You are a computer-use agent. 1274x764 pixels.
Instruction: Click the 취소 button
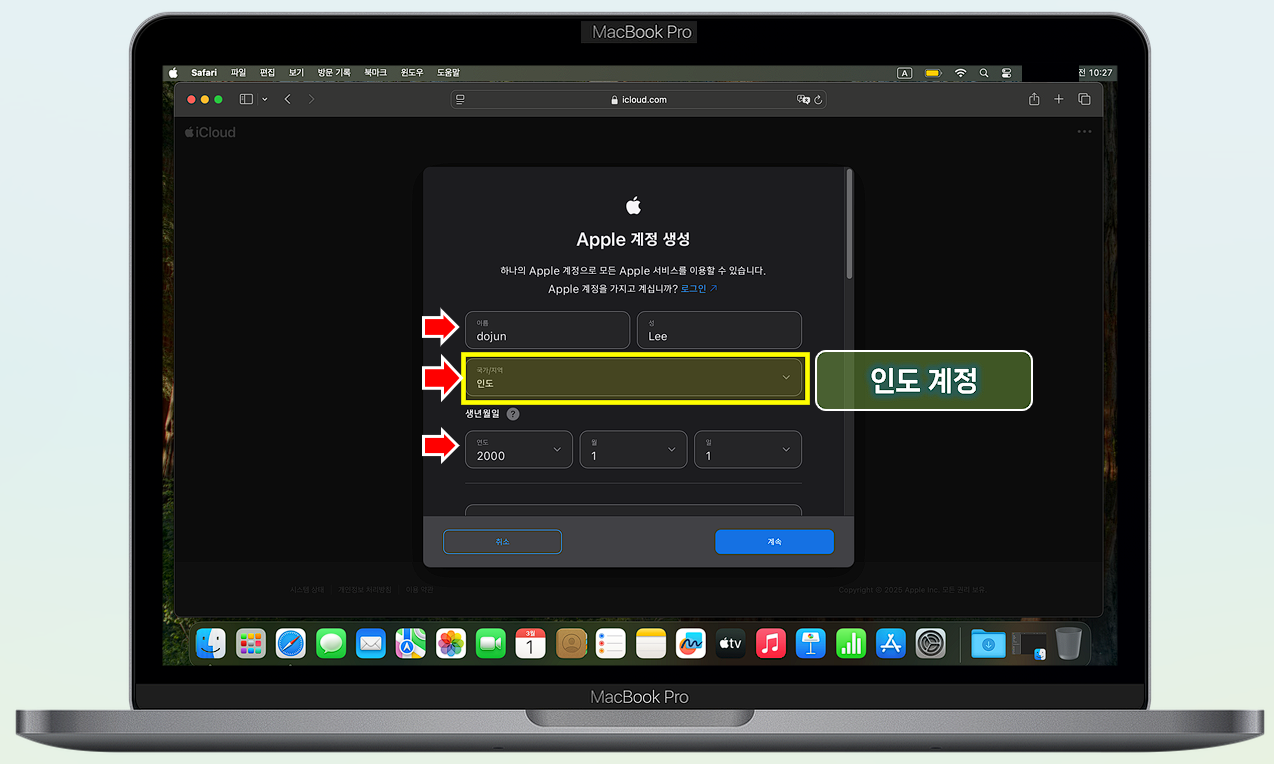coord(502,541)
